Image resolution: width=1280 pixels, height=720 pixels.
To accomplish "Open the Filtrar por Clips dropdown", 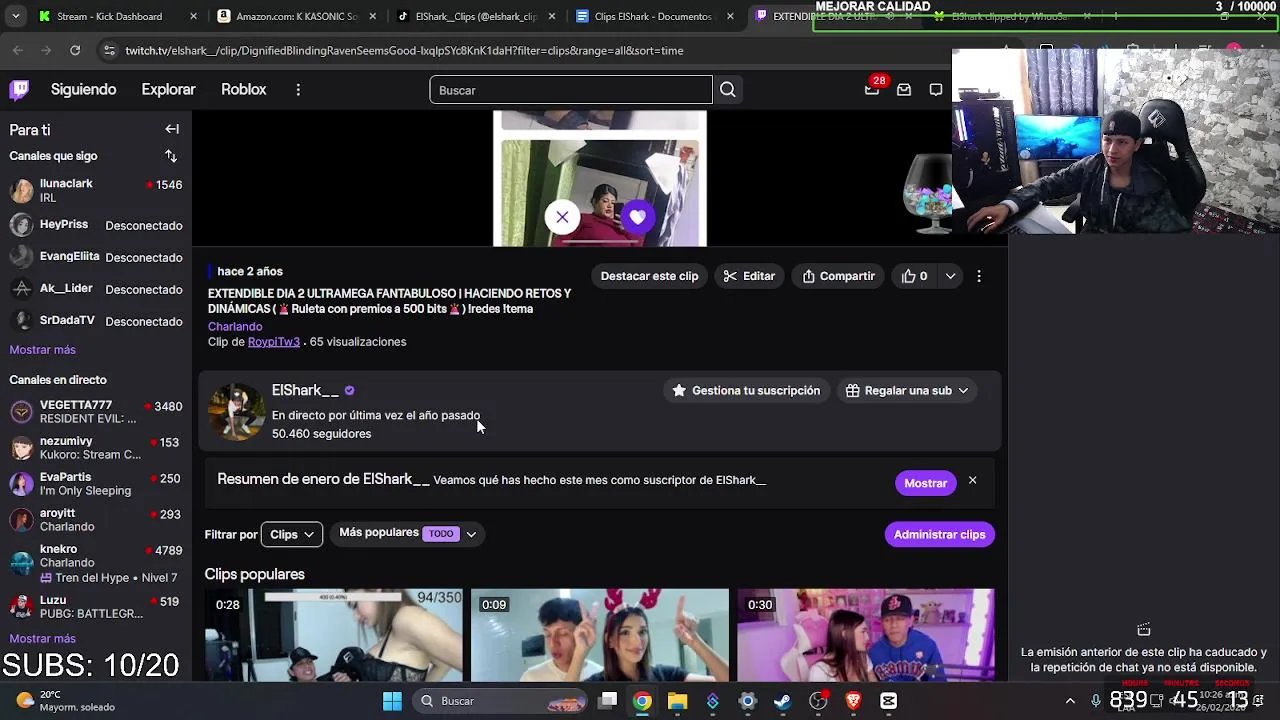I will pos(292,534).
